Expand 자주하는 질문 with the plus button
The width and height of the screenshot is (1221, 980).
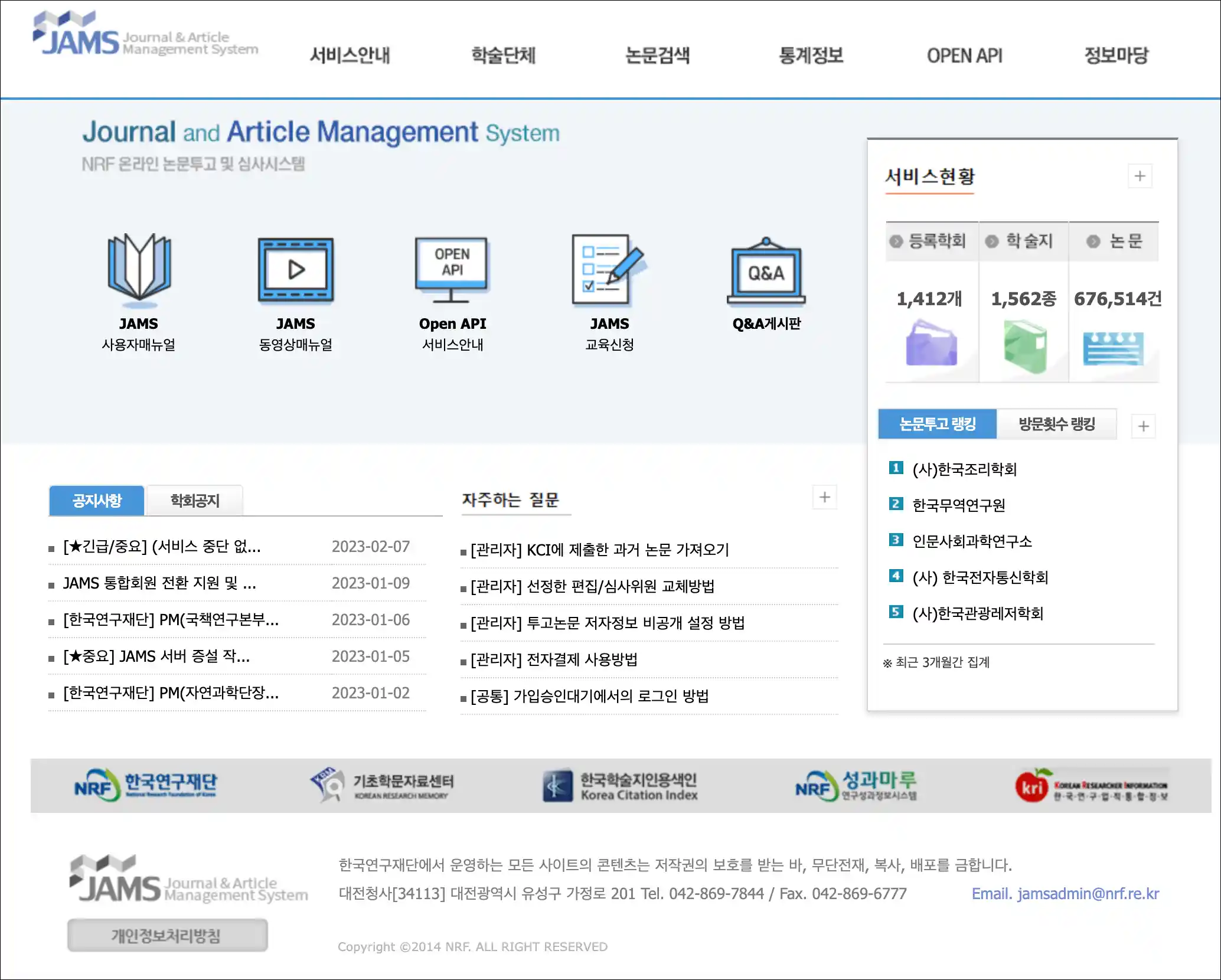825,498
